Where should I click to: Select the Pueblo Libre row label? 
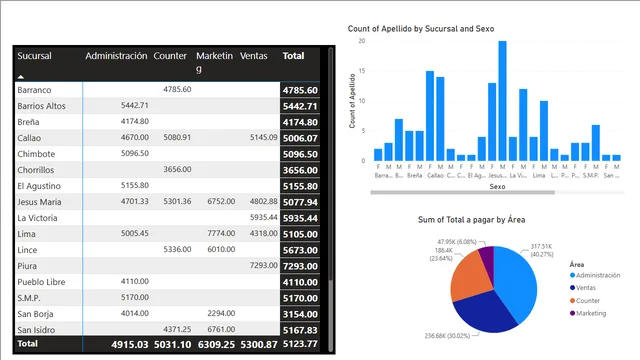[41, 282]
